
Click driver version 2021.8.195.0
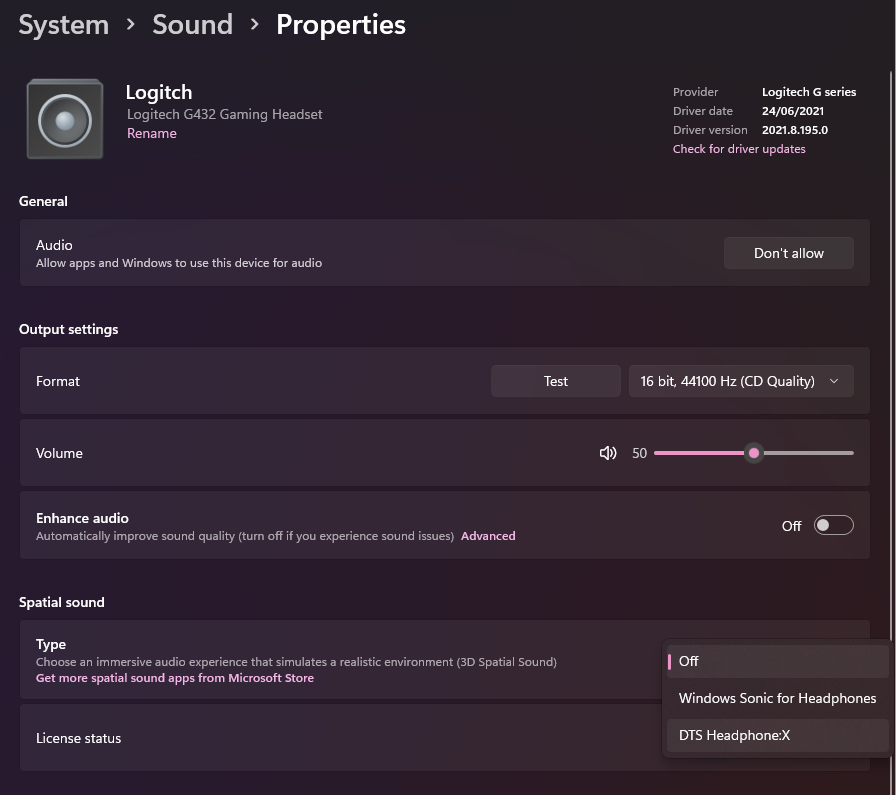[795, 130]
